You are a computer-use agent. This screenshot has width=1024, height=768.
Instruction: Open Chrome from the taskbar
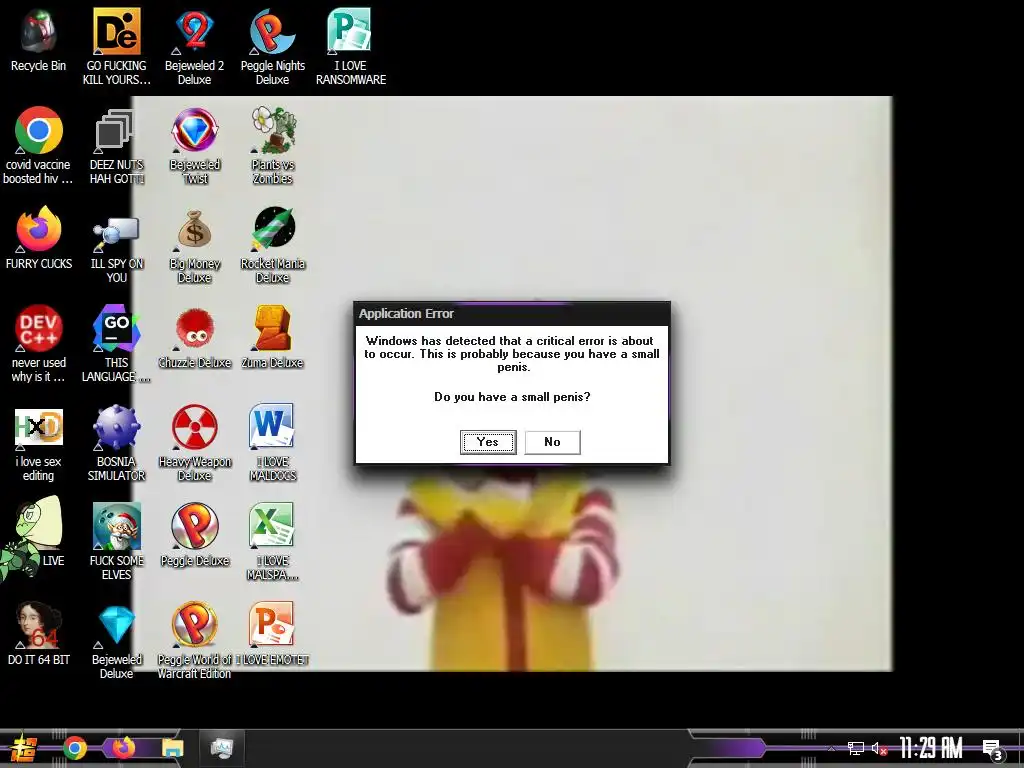[75, 748]
